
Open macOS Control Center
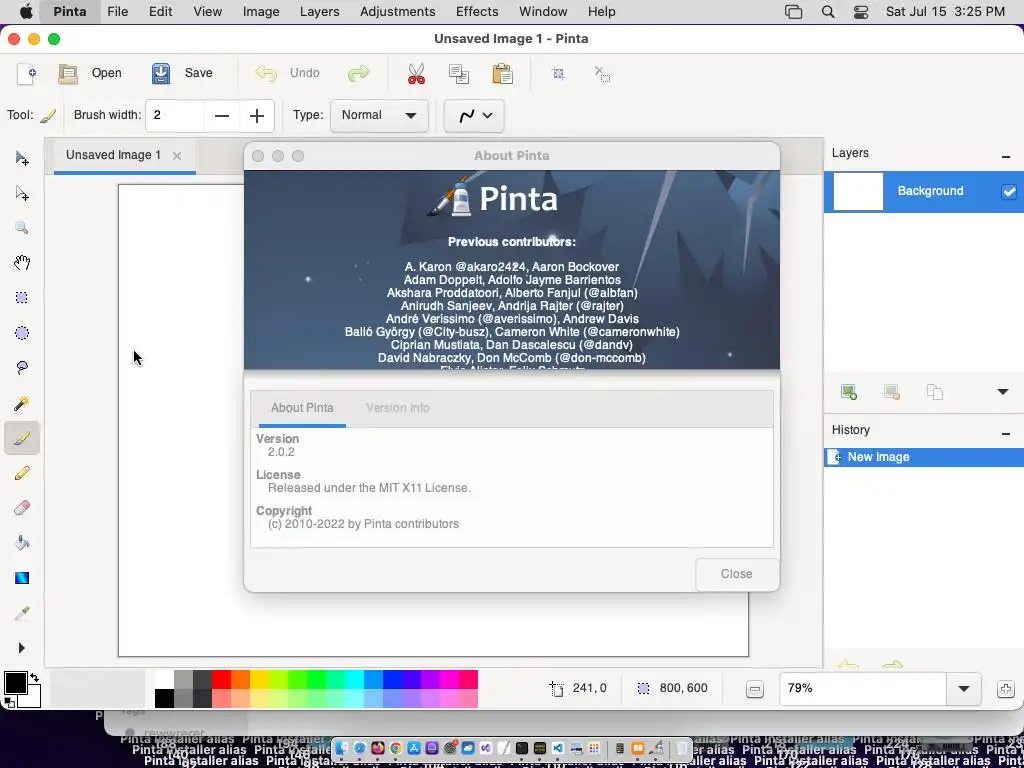coord(861,12)
